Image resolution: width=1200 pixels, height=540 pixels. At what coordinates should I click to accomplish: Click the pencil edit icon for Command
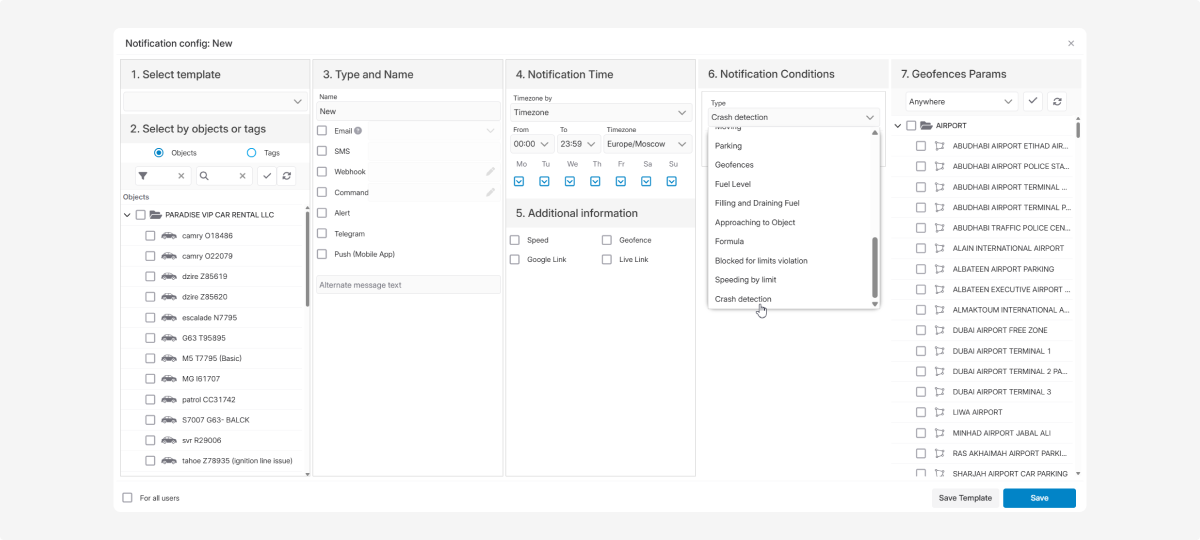pos(490,192)
